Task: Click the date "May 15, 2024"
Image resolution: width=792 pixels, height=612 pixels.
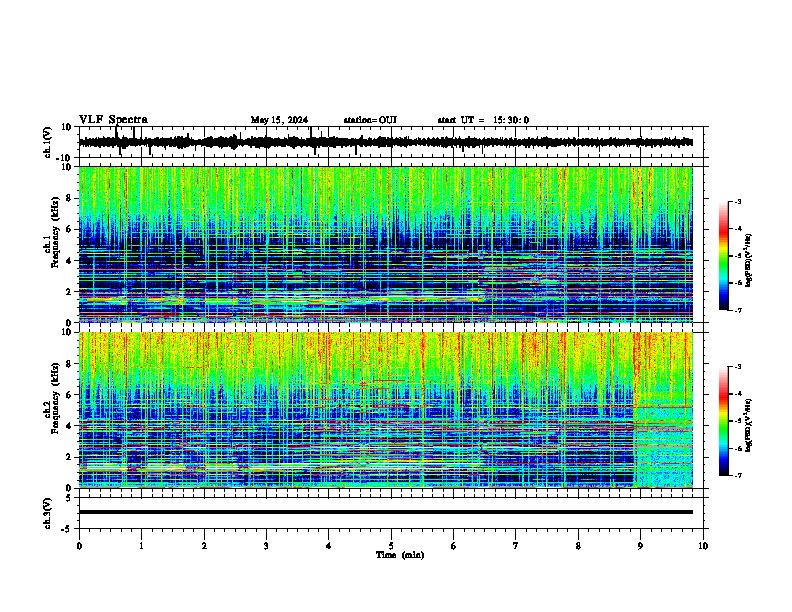Action: (279, 120)
